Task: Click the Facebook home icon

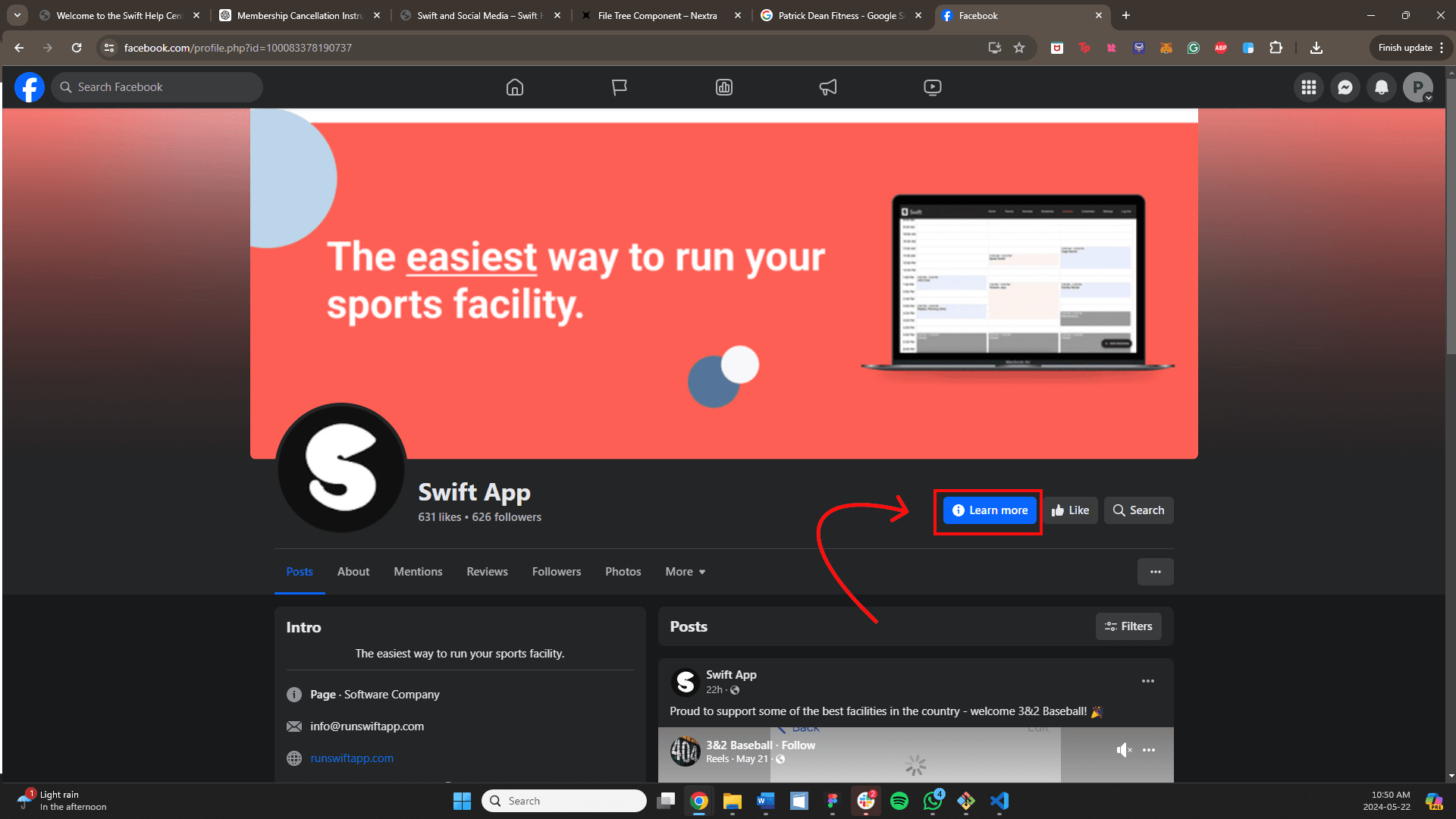Action: [515, 87]
